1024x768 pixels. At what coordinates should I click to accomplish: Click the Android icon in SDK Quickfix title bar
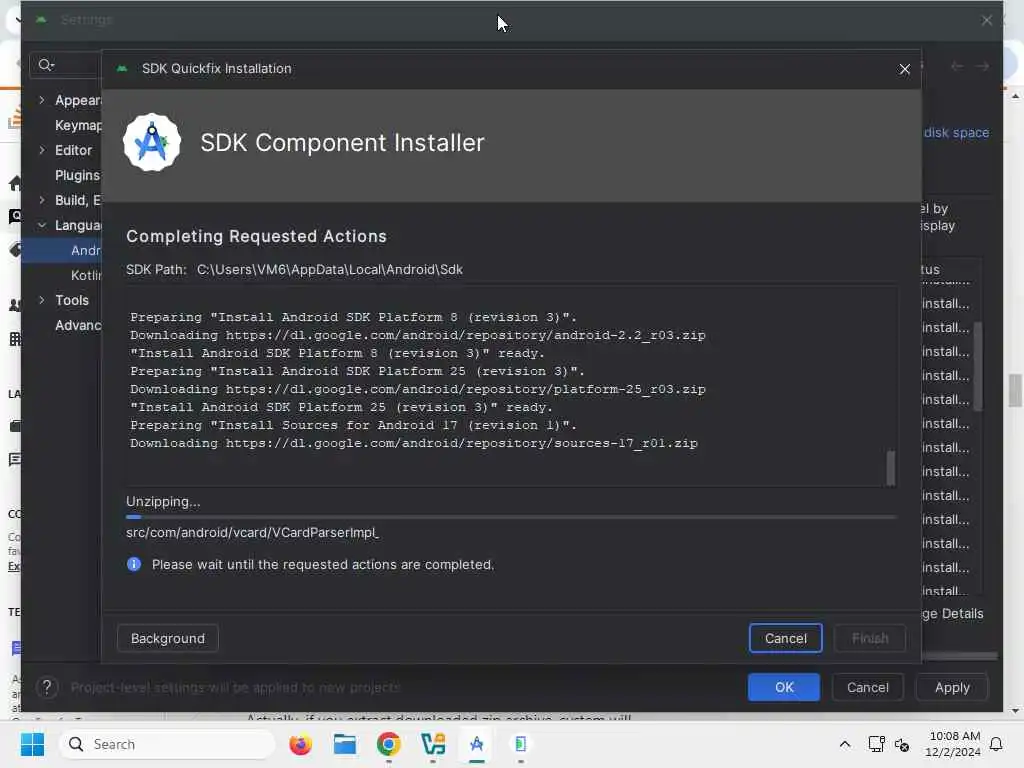(x=121, y=69)
